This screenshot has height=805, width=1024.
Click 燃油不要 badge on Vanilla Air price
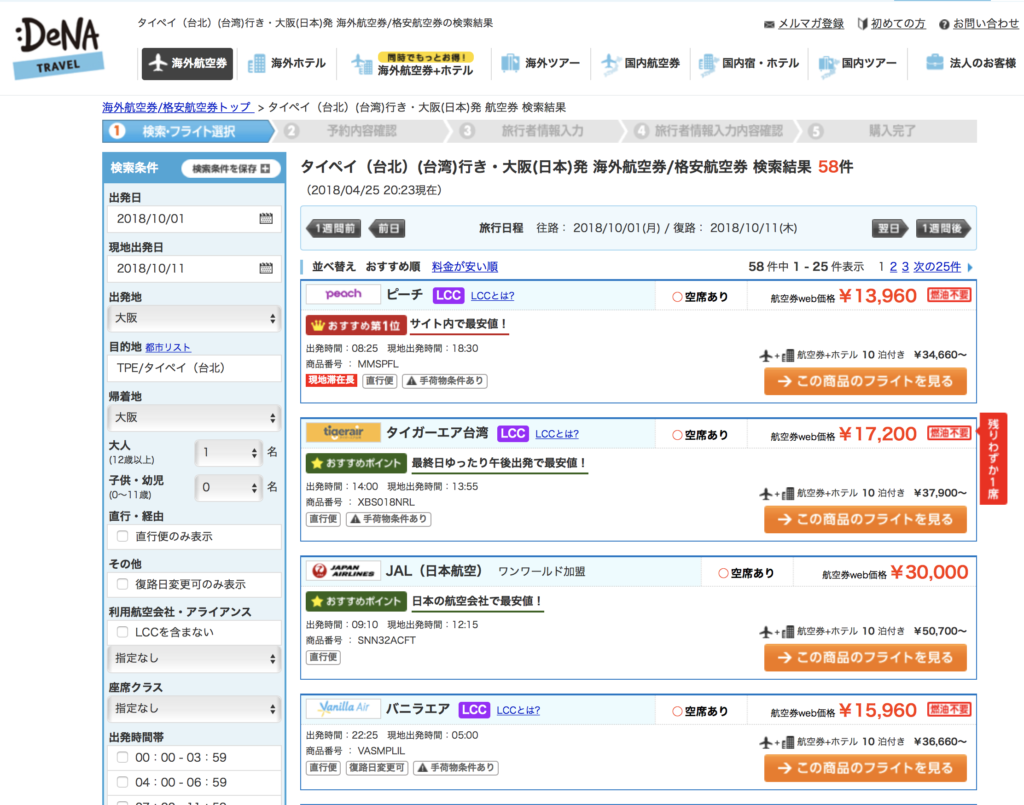(949, 709)
